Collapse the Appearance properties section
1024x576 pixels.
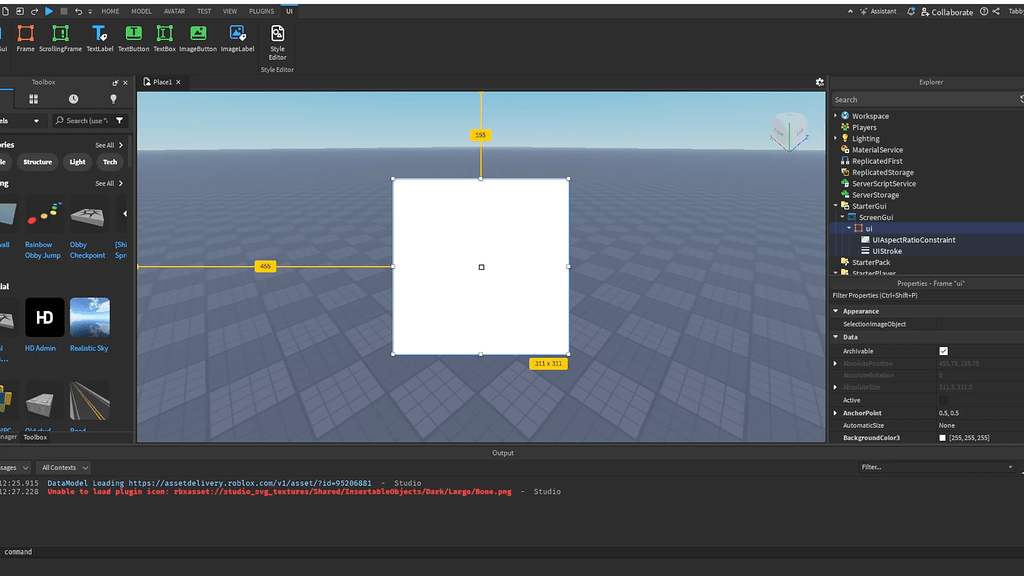(x=836, y=312)
